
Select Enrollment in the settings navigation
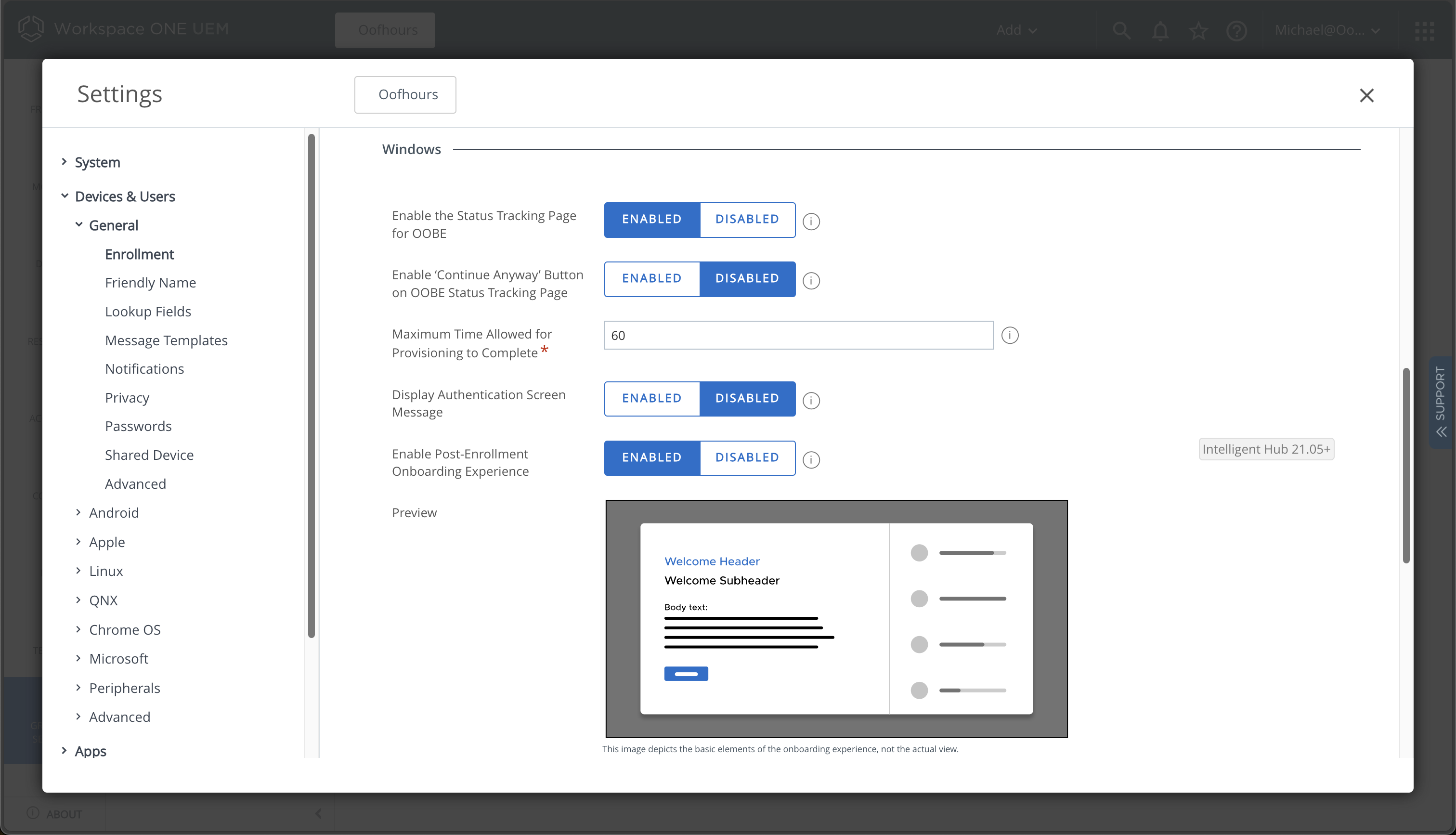(139, 254)
